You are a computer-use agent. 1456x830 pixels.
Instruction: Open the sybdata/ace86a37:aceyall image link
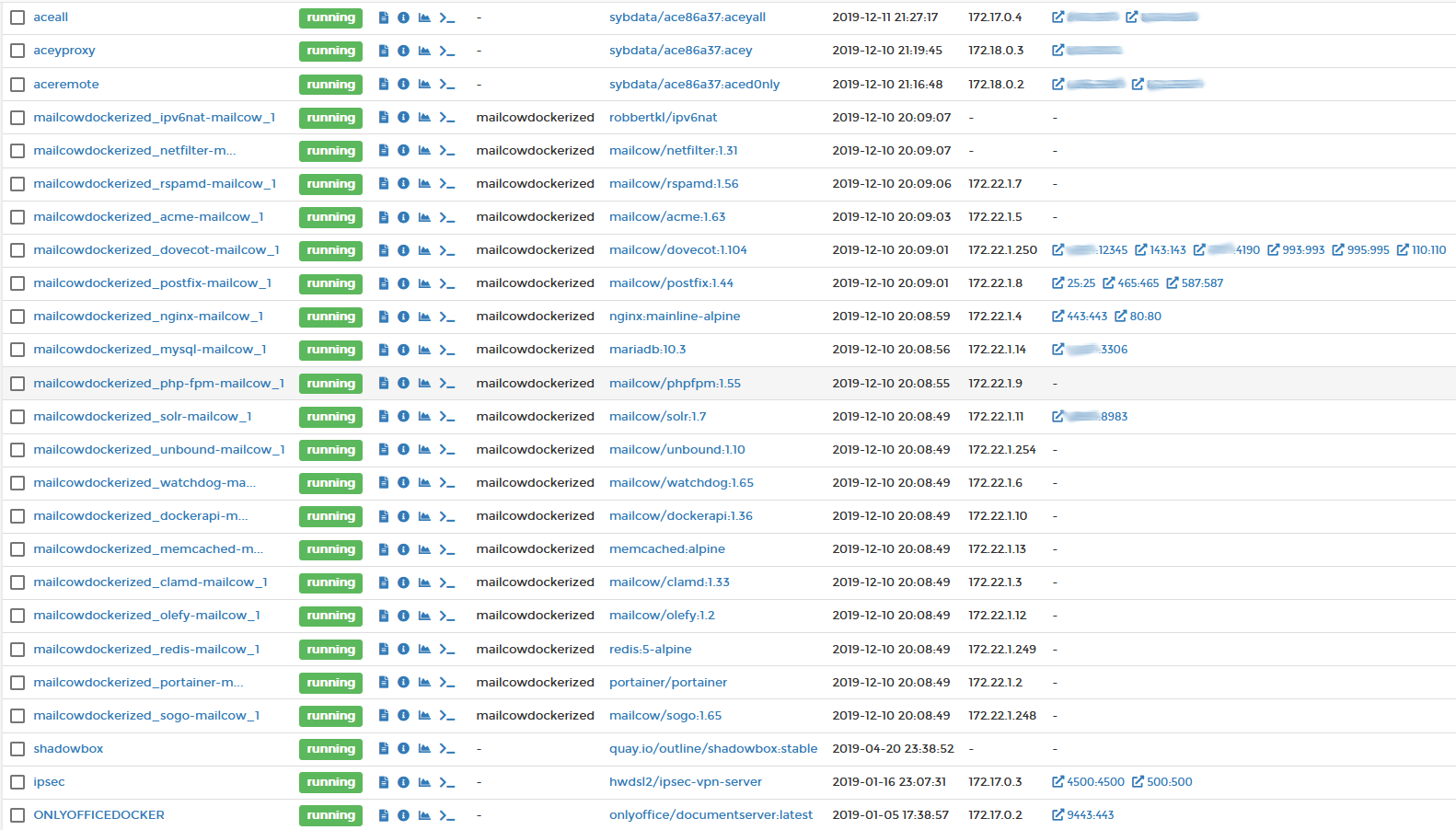pos(688,17)
